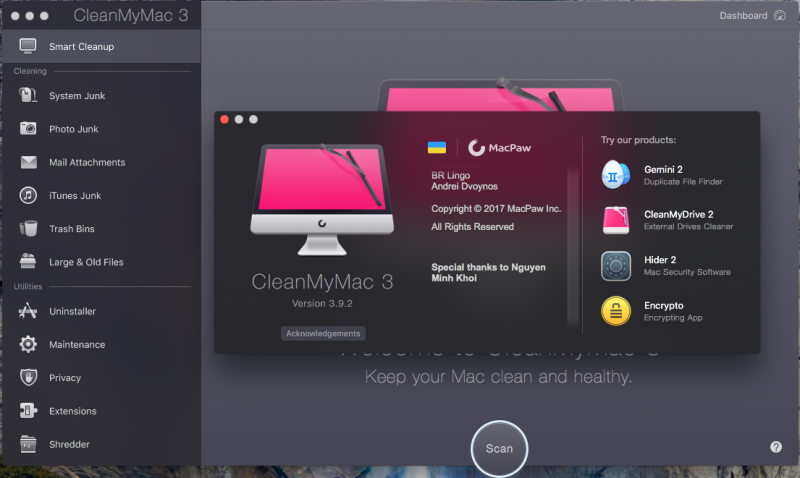Select the iTunes Junk music icon

(28, 195)
